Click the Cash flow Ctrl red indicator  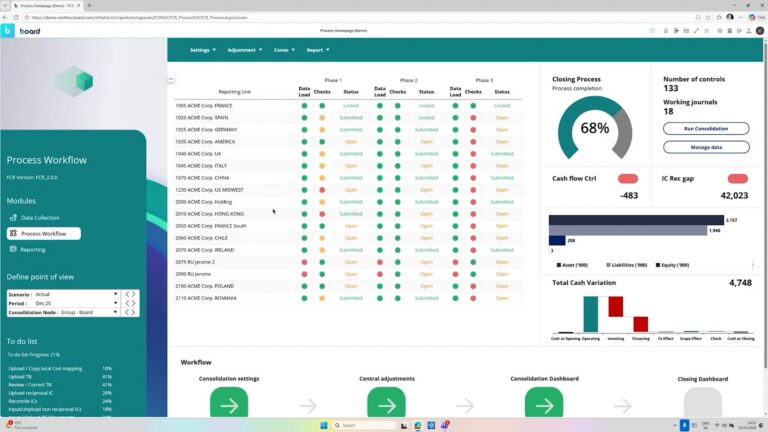(628, 179)
